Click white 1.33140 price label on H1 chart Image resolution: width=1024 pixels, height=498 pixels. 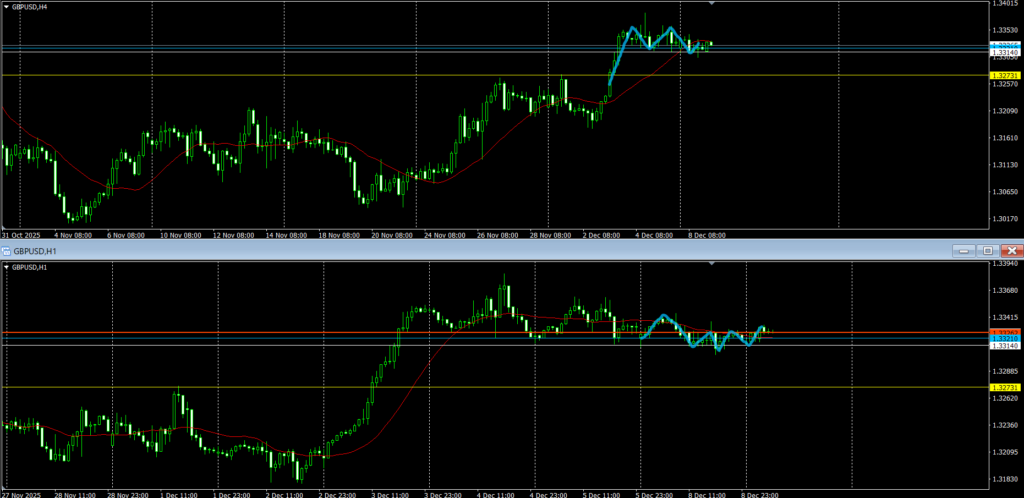[1003, 346]
